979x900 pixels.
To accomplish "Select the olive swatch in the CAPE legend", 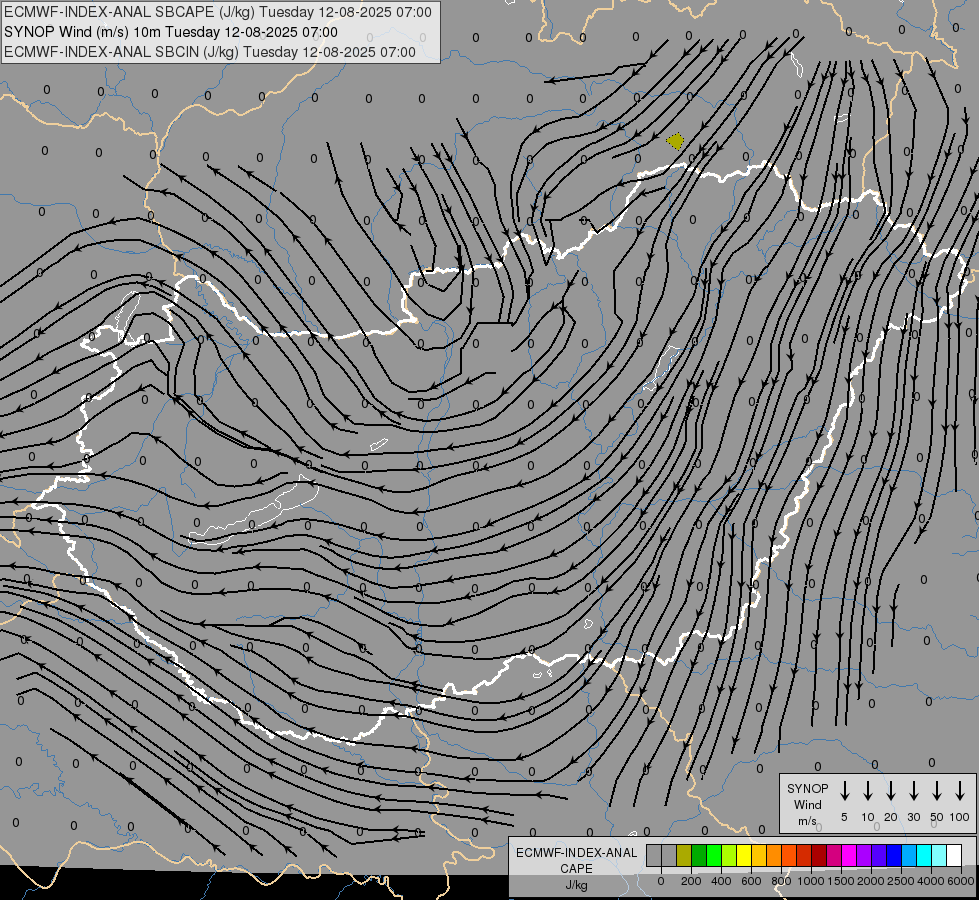I will [684, 855].
